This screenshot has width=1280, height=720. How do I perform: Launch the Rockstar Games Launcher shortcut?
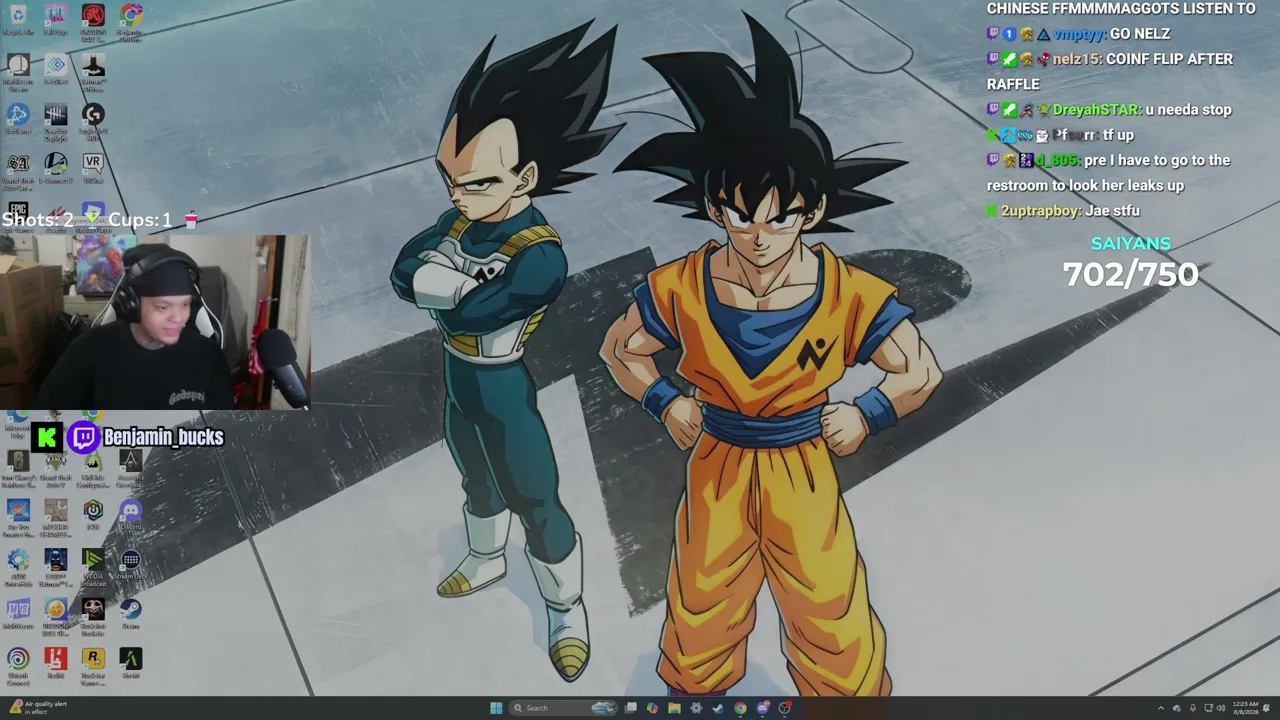pos(93,664)
